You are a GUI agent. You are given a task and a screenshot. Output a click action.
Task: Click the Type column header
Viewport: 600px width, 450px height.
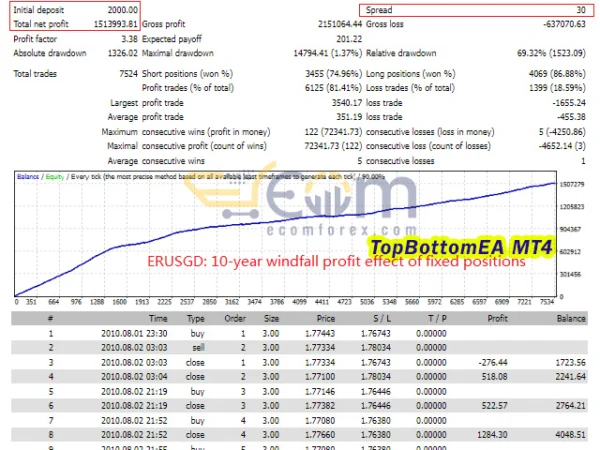point(196,318)
